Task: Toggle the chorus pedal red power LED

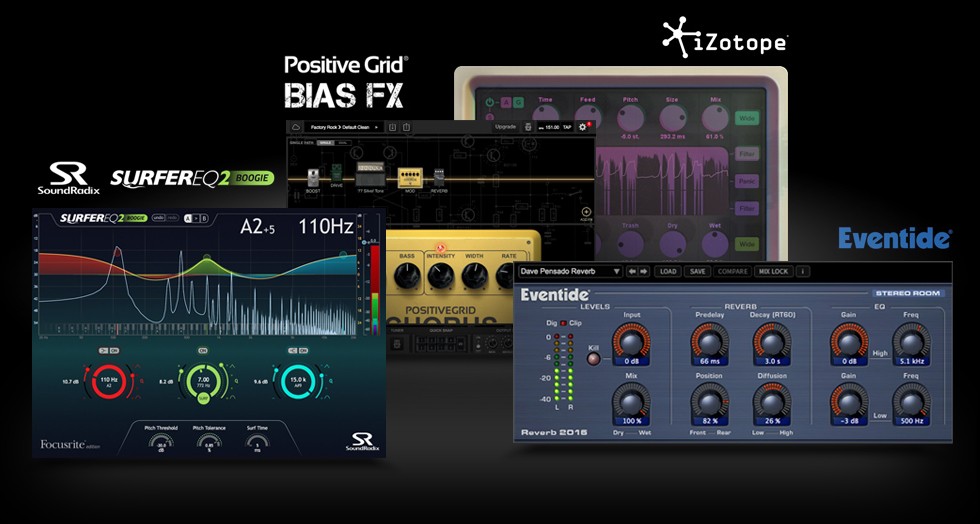Action: point(441,248)
